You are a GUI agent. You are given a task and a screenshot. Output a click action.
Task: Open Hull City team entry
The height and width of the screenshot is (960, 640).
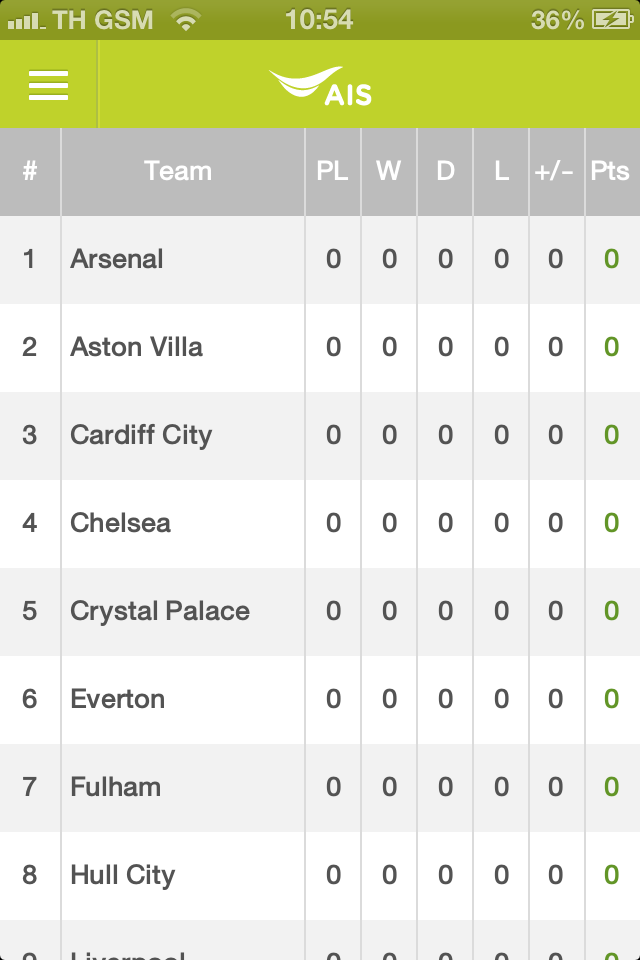tap(123, 875)
